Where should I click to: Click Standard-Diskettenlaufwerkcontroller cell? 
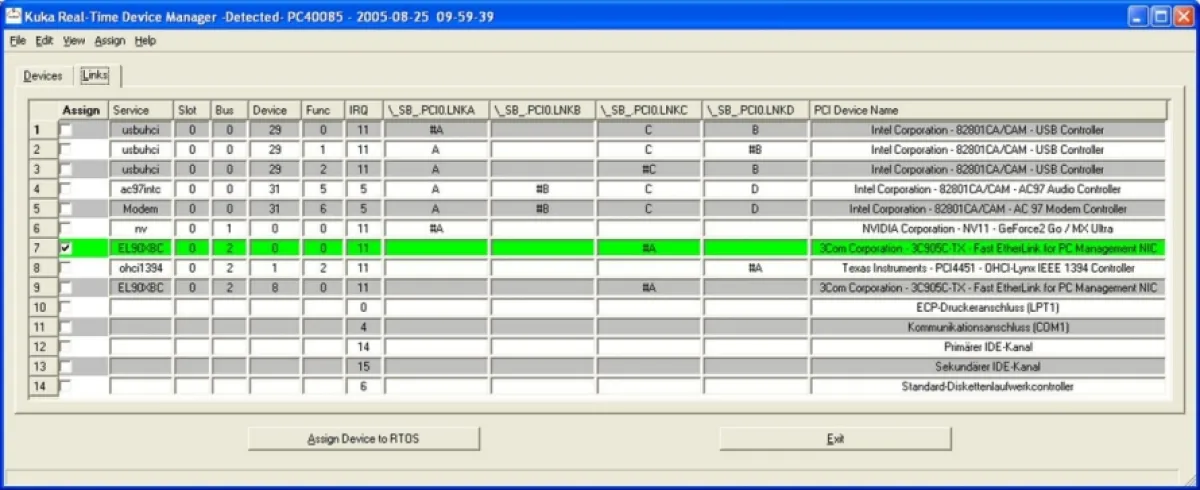988,387
